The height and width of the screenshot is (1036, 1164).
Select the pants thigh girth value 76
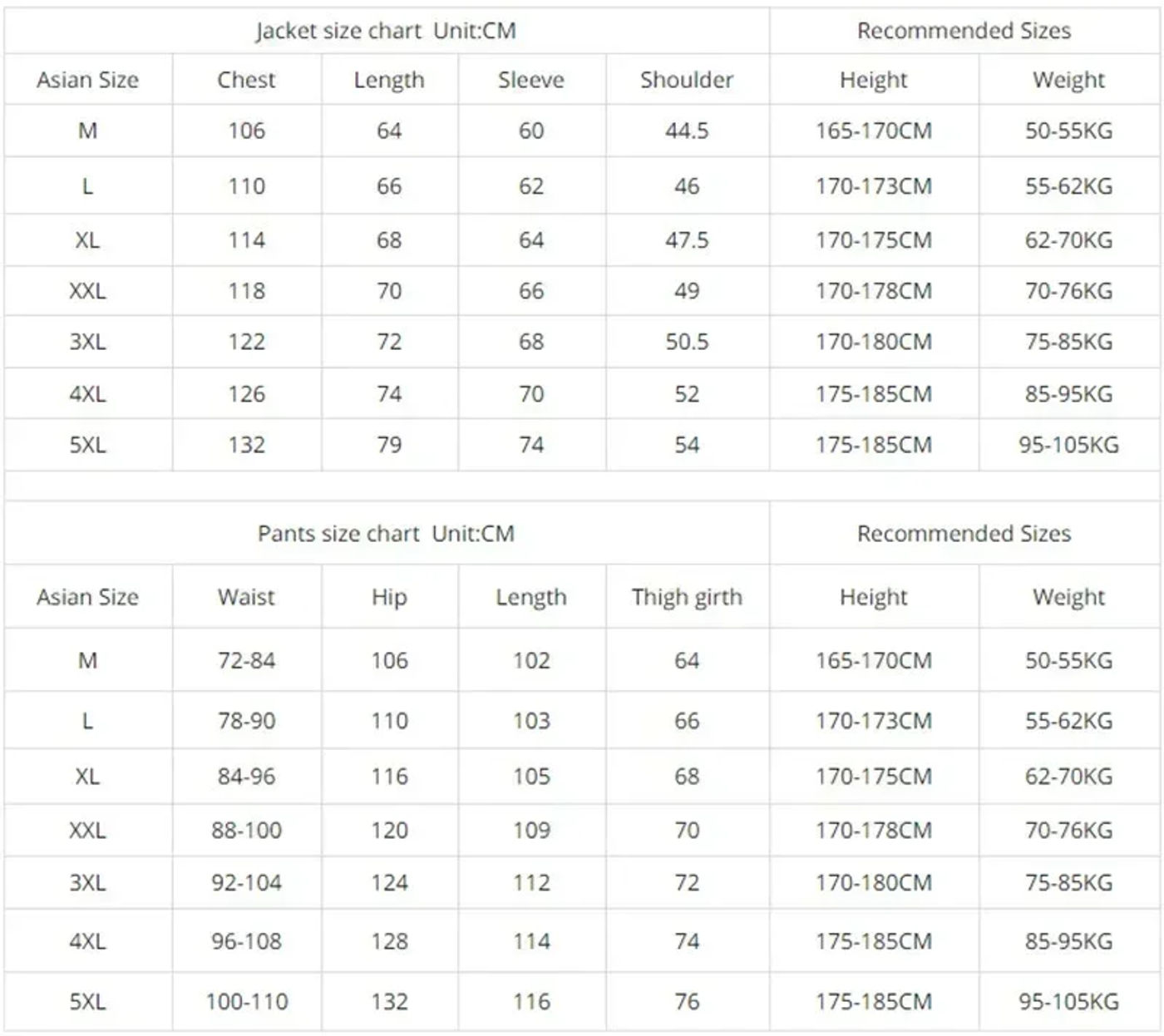tap(687, 1001)
